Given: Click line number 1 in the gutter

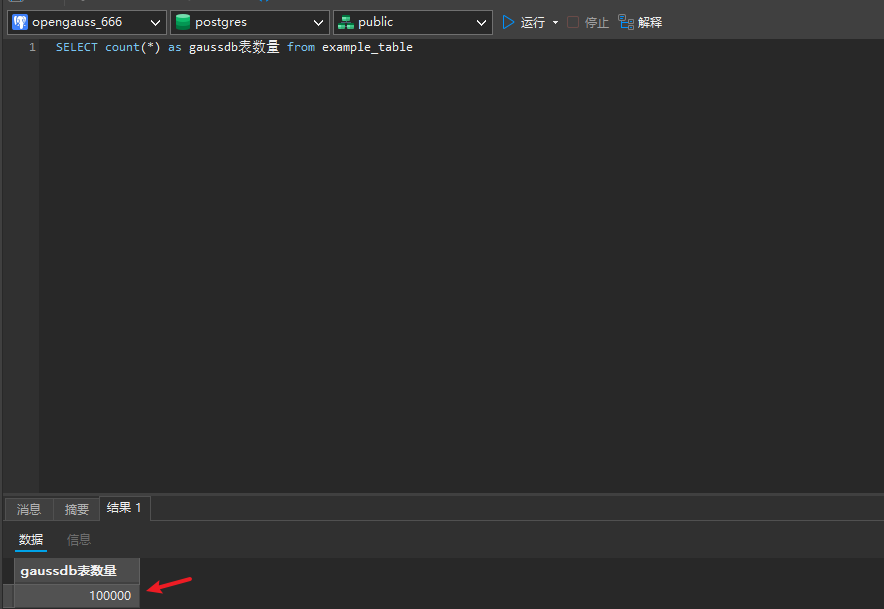Looking at the screenshot, I should 32,47.
